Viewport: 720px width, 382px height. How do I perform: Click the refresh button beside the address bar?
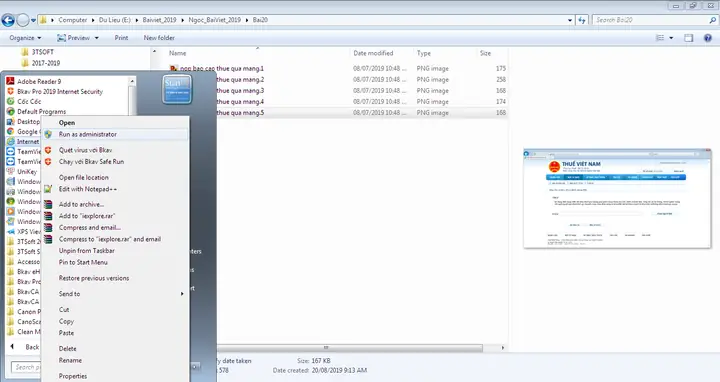(x=582, y=20)
